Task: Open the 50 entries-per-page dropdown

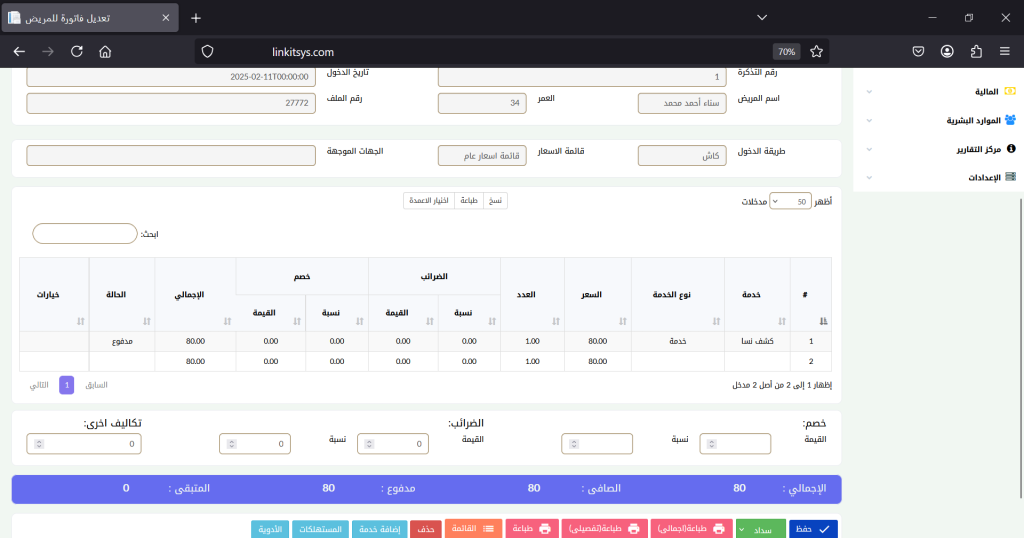Action: click(789, 201)
